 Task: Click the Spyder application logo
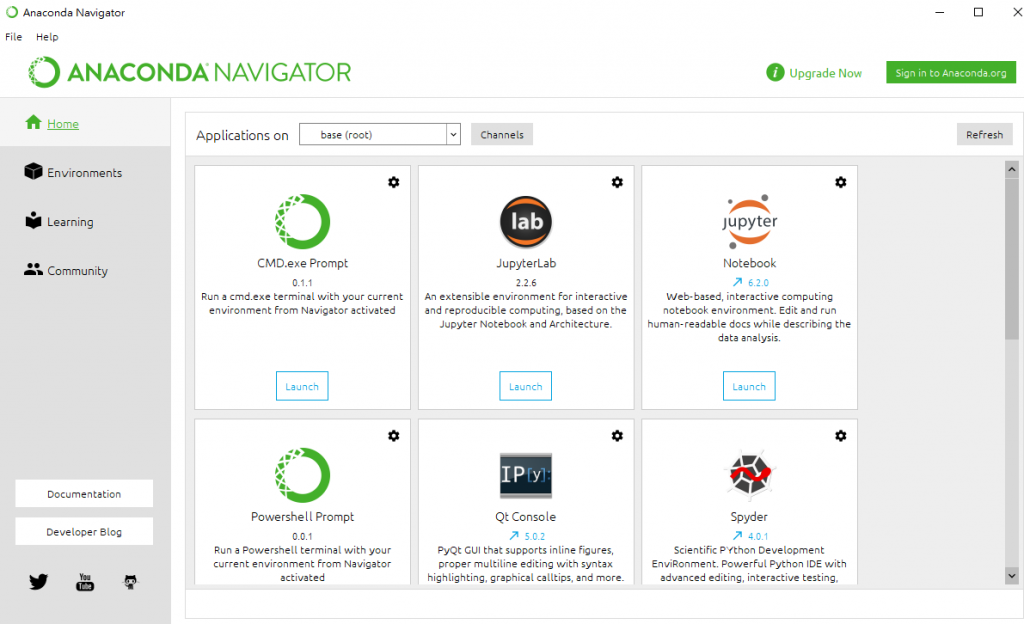[x=750, y=473]
